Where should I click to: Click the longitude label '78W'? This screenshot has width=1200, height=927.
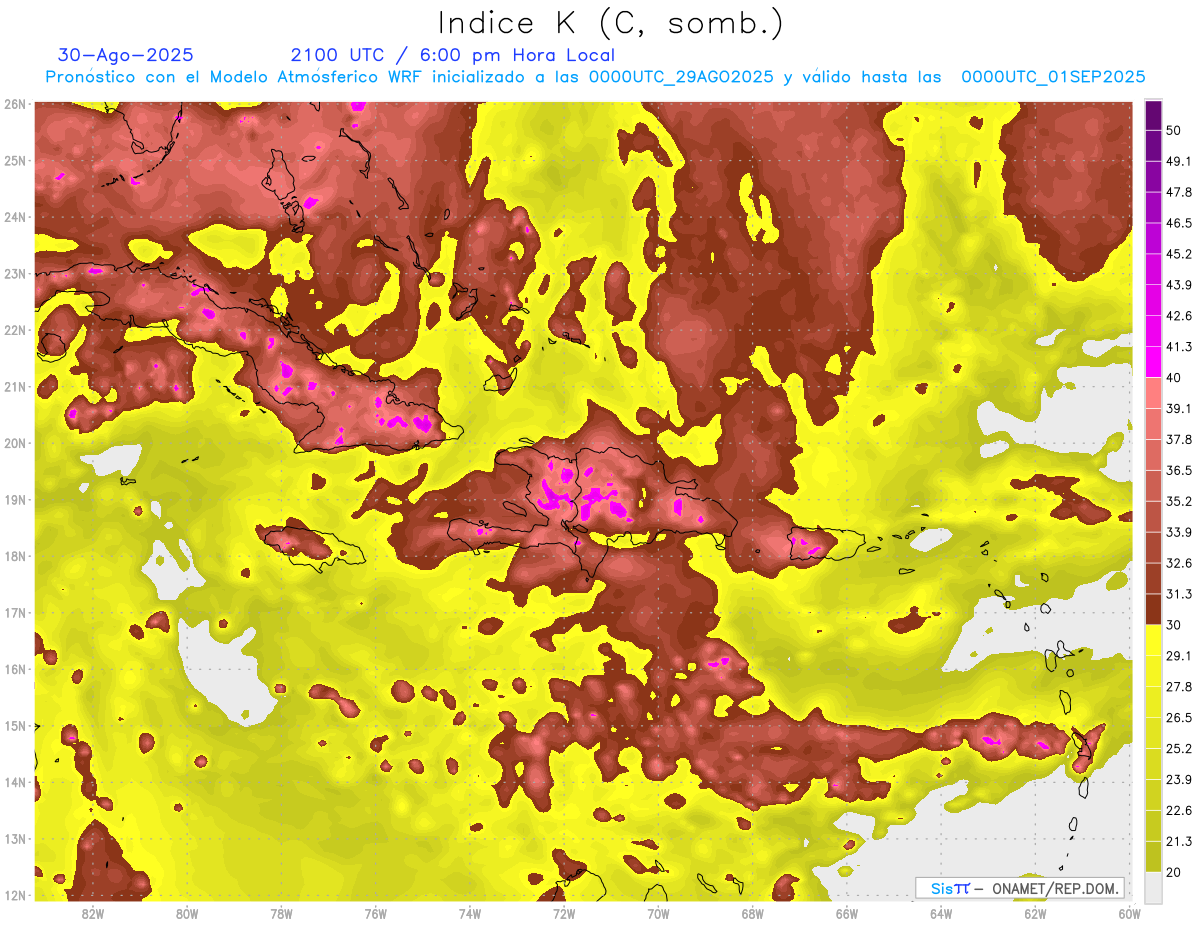click(x=281, y=913)
